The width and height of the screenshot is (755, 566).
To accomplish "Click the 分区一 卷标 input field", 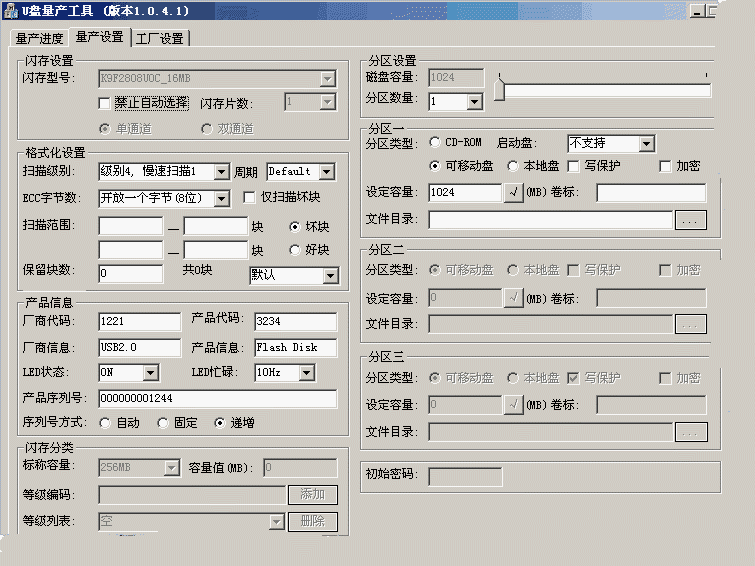I will pyautogui.click(x=651, y=193).
